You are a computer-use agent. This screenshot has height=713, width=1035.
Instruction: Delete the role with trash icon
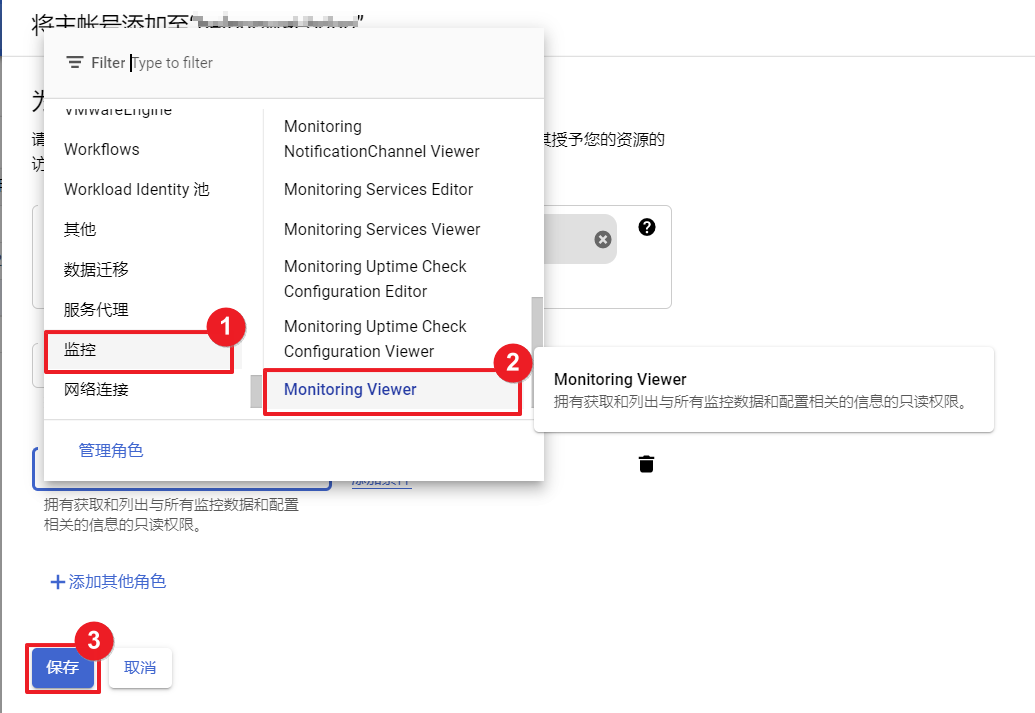(647, 463)
